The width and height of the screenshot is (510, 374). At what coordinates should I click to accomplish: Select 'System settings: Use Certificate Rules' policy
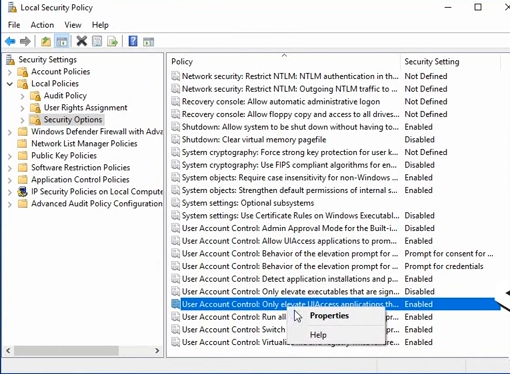[x=290, y=216]
